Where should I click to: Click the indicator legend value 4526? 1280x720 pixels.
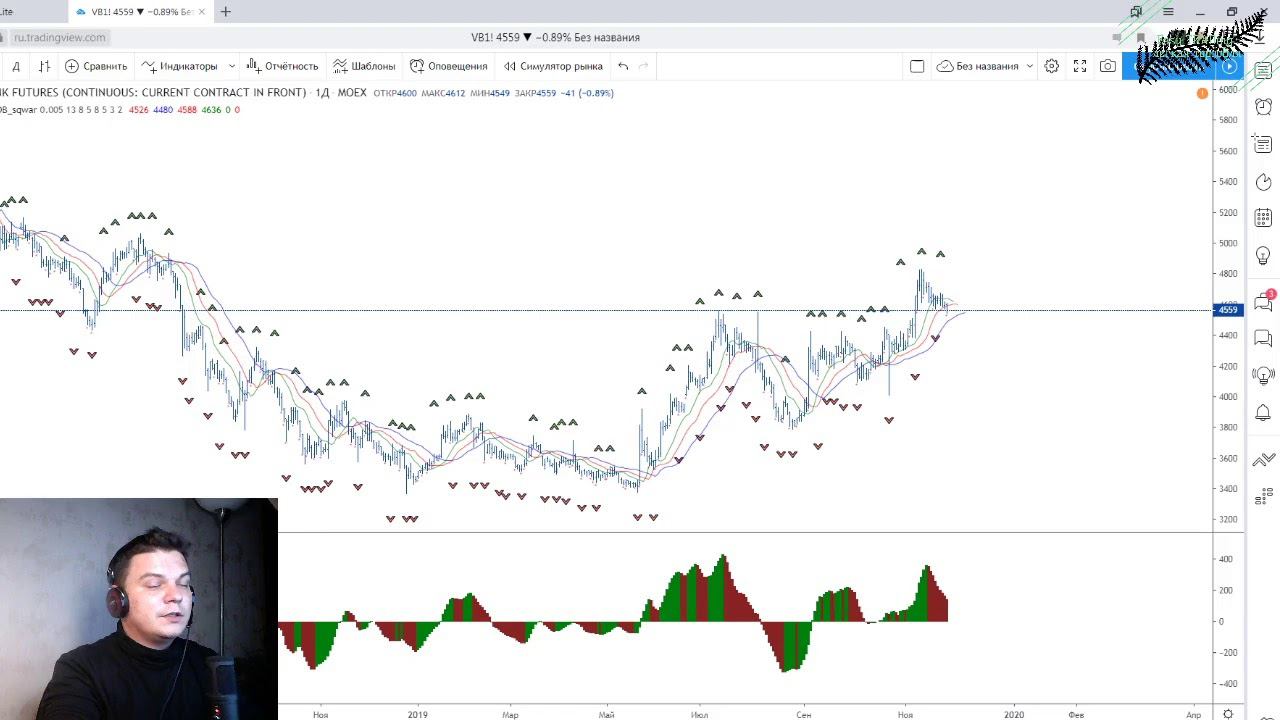pos(139,110)
